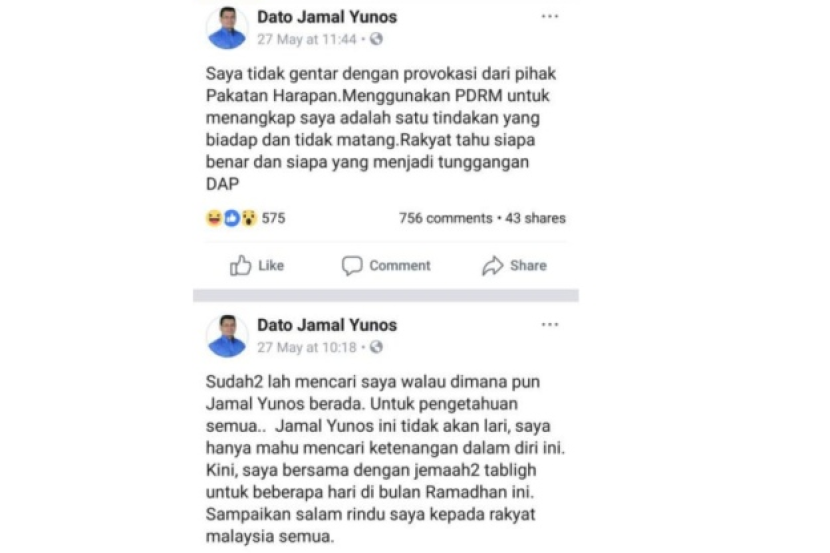Open the 27 May at 11:44 timestamp
This screenshot has height=553, width=830.
[306, 39]
